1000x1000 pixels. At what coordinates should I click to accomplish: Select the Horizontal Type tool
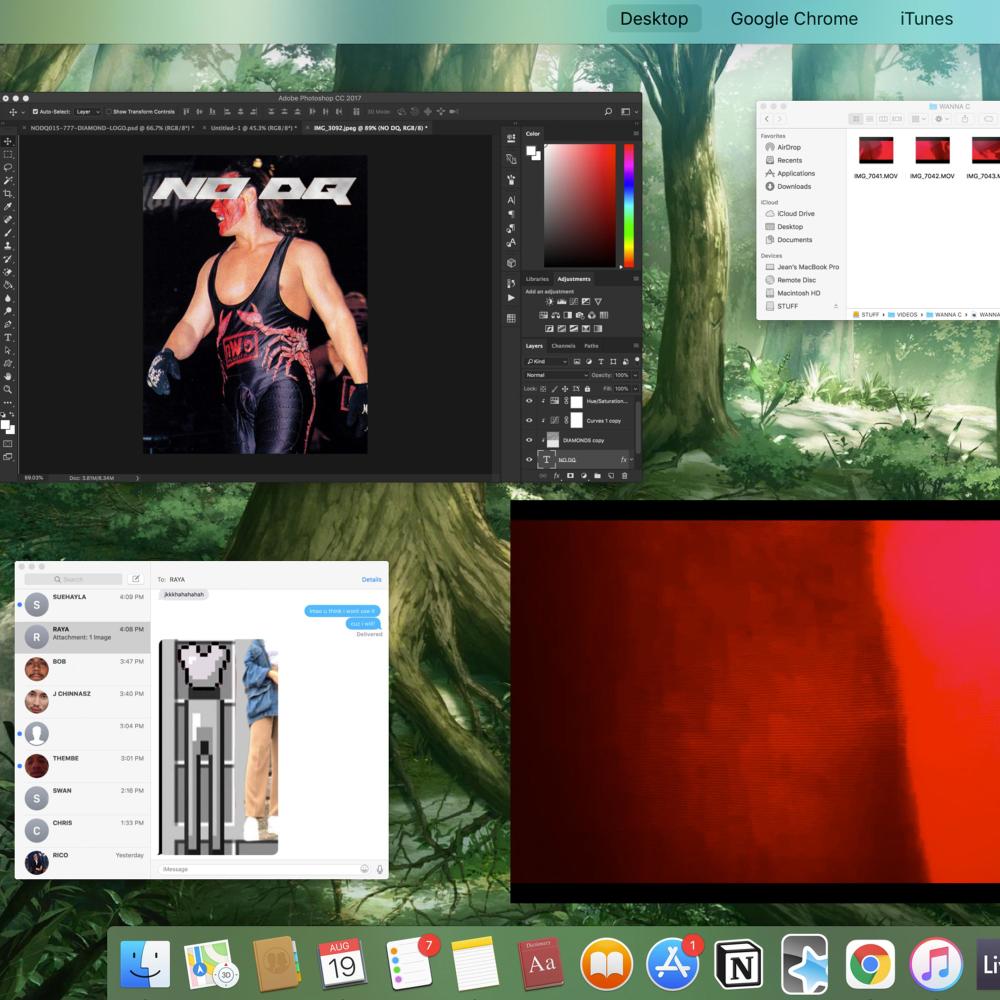(x=8, y=337)
